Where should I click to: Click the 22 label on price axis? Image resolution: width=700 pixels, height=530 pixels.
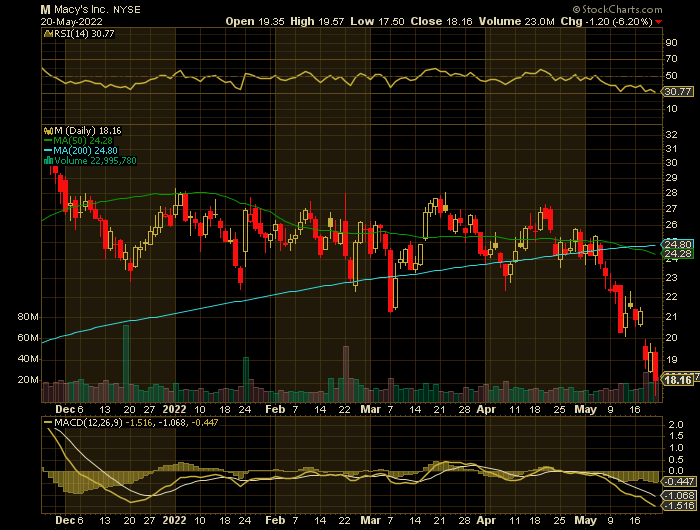671,296
